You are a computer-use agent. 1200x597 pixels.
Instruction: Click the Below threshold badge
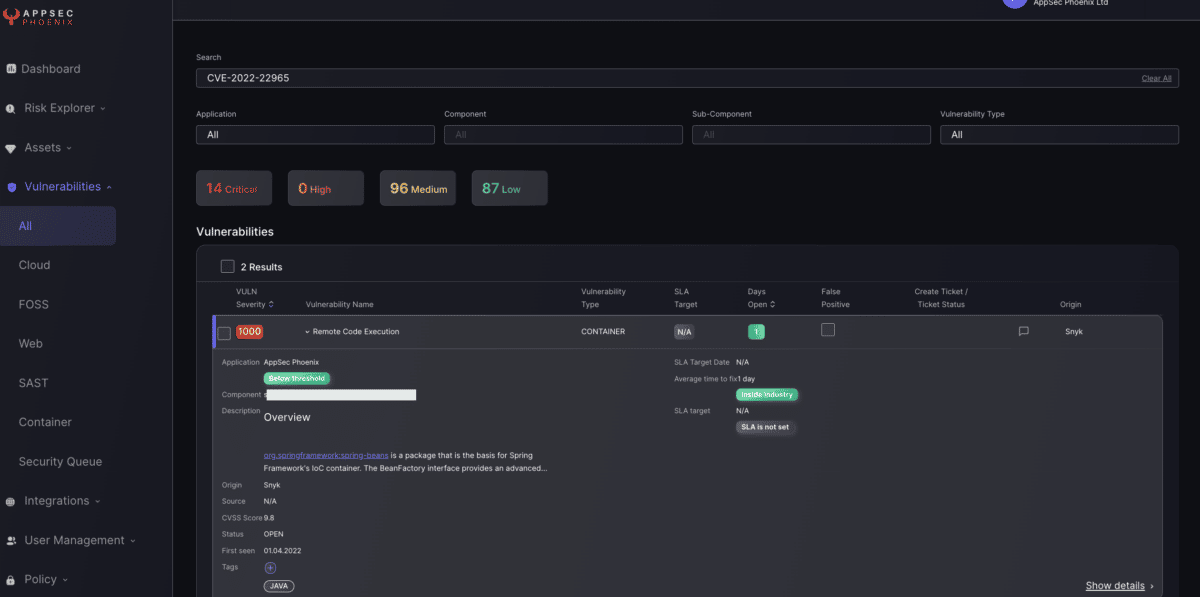[x=297, y=379]
